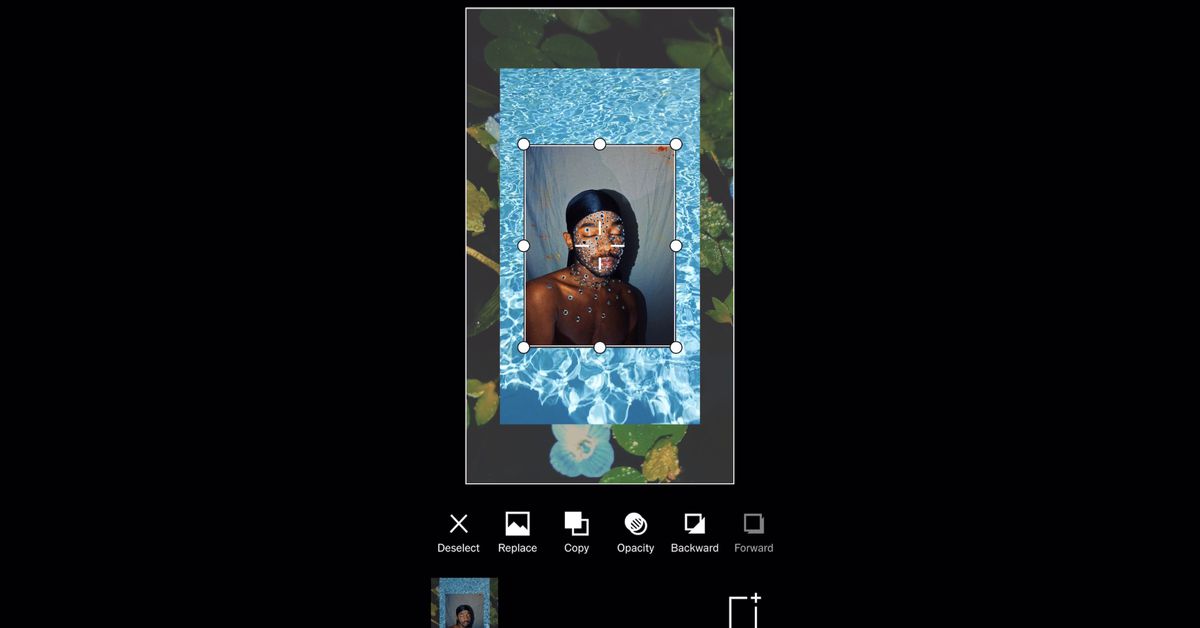This screenshot has height=628, width=1200.
Task: Add a new page with plus icon
Action: [x=745, y=610]
